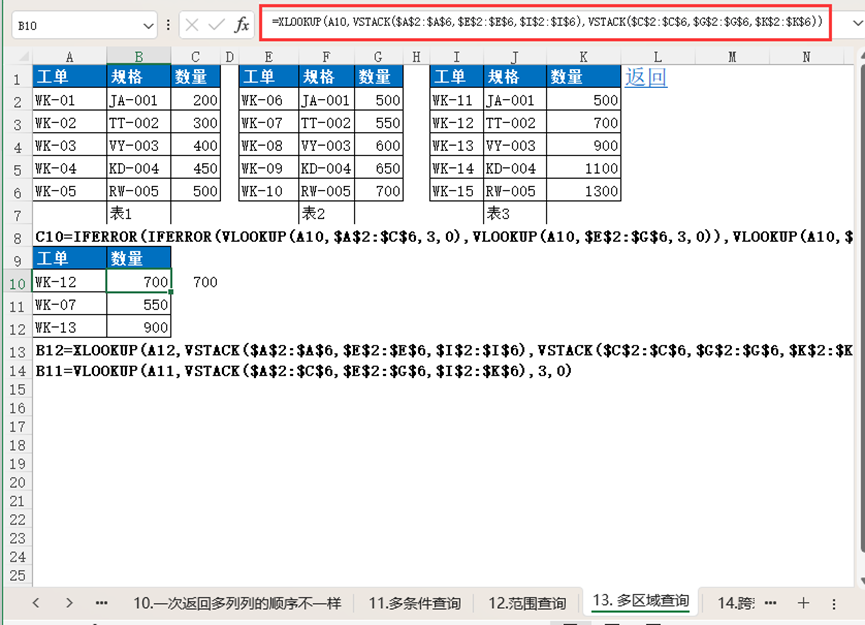Add a new sheet with plus icon
The width and height of the screenshot is (865, 625).
(x=803, y=603)
